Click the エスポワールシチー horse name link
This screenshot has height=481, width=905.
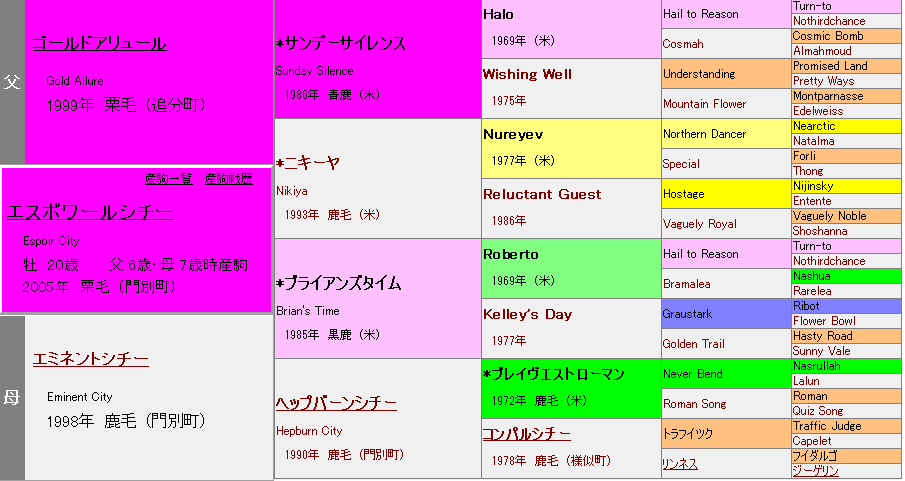(x=90, y=212)
